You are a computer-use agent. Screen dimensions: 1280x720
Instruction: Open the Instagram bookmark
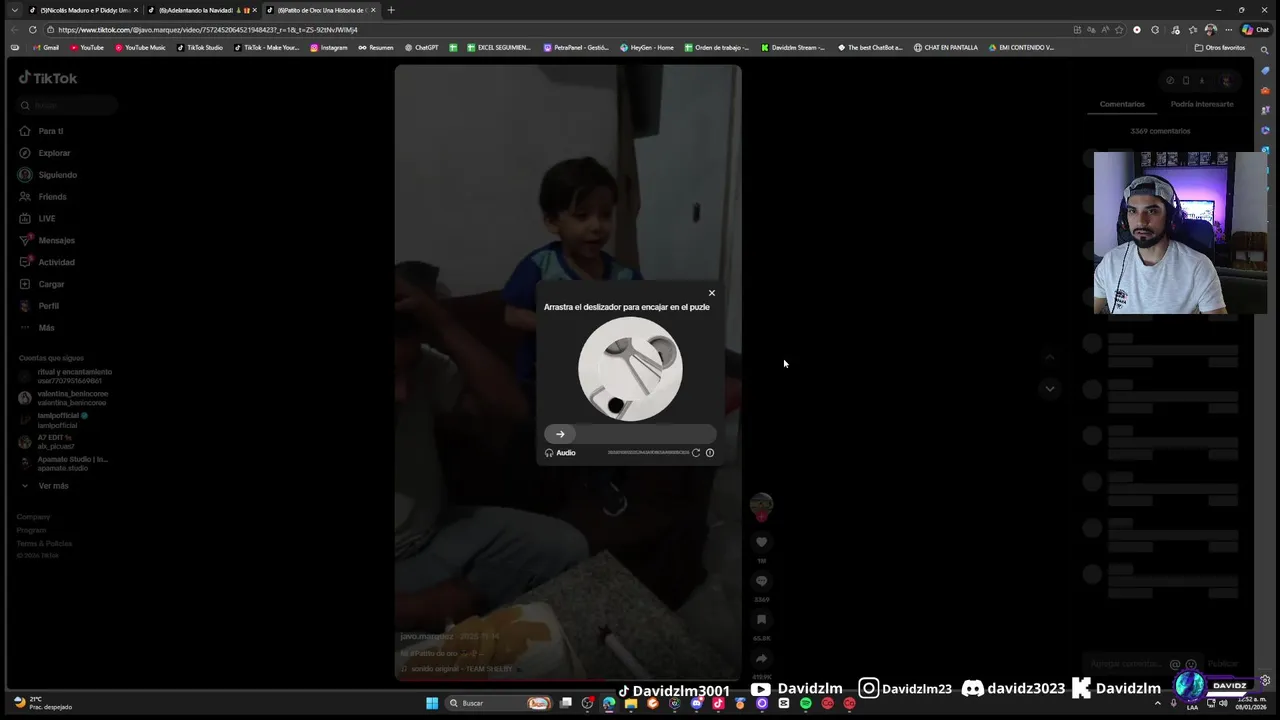pos(329,47)
